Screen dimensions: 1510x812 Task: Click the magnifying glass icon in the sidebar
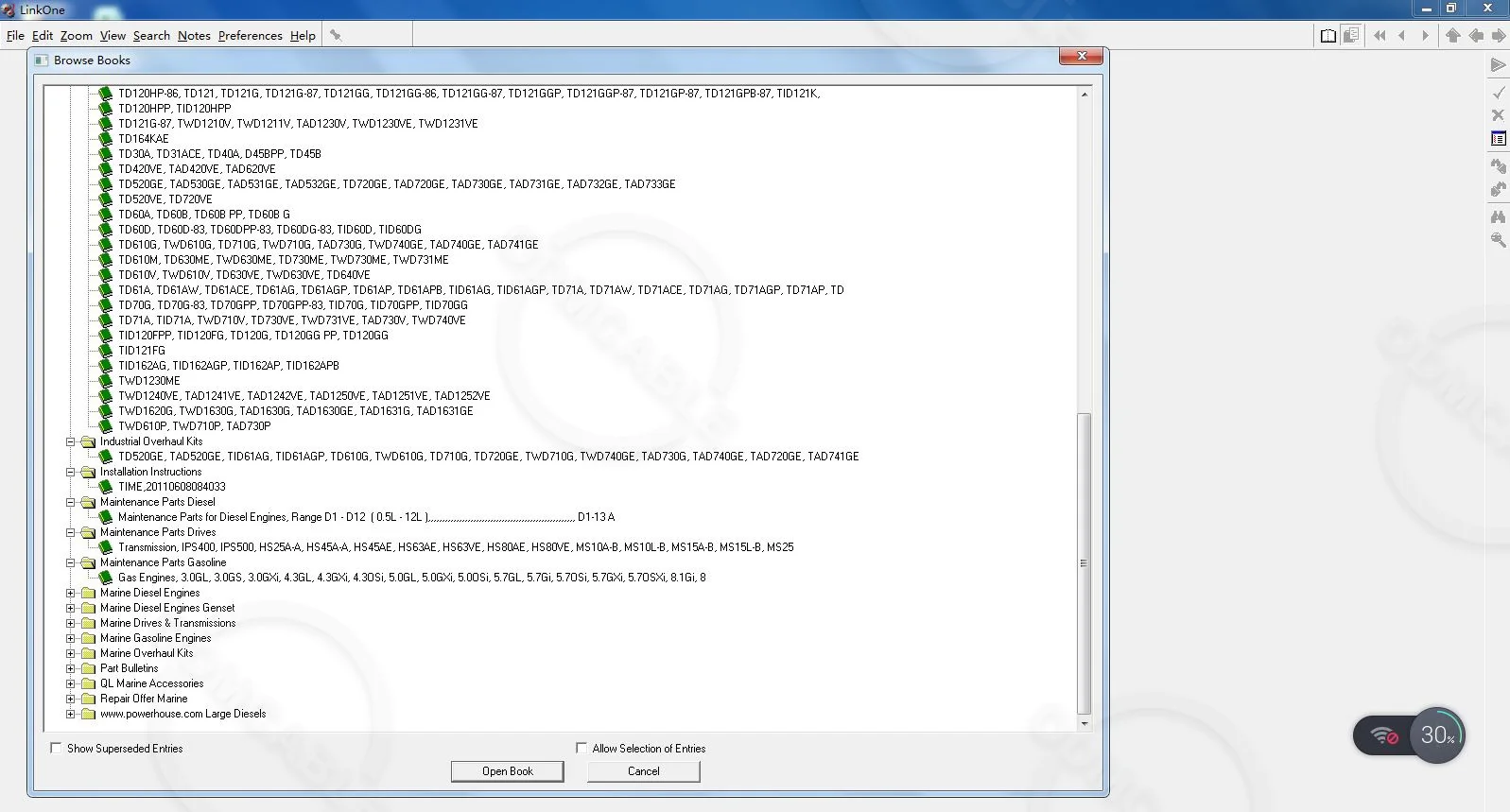[1499, 240]
